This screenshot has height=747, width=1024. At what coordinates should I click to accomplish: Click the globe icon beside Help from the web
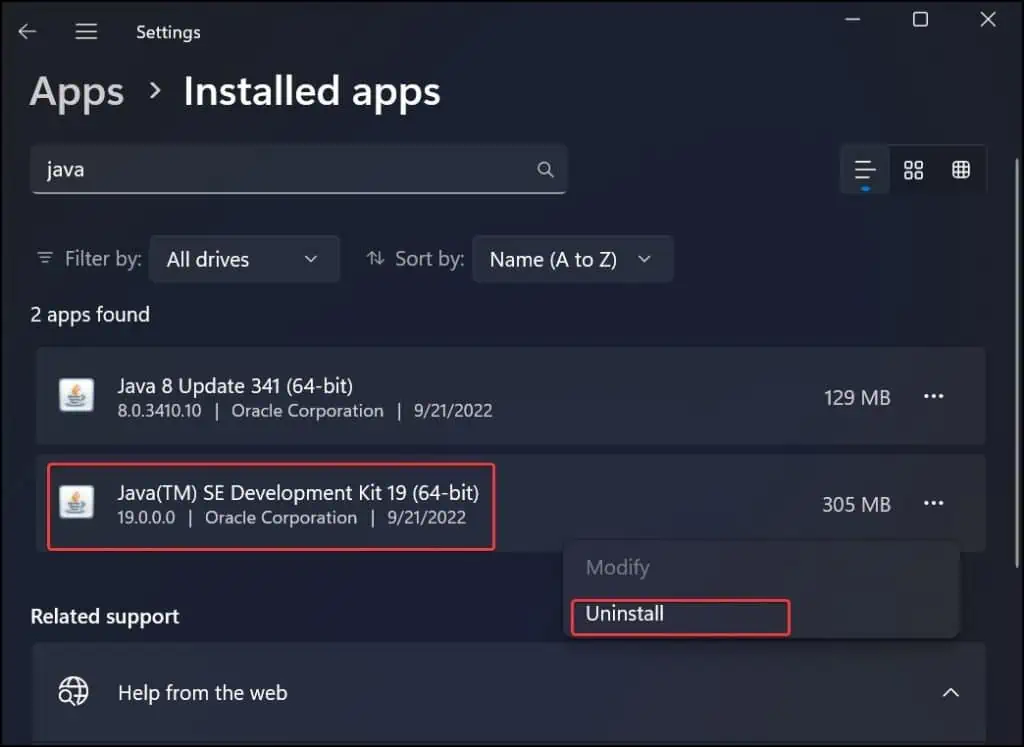click(x=74, y=692)
